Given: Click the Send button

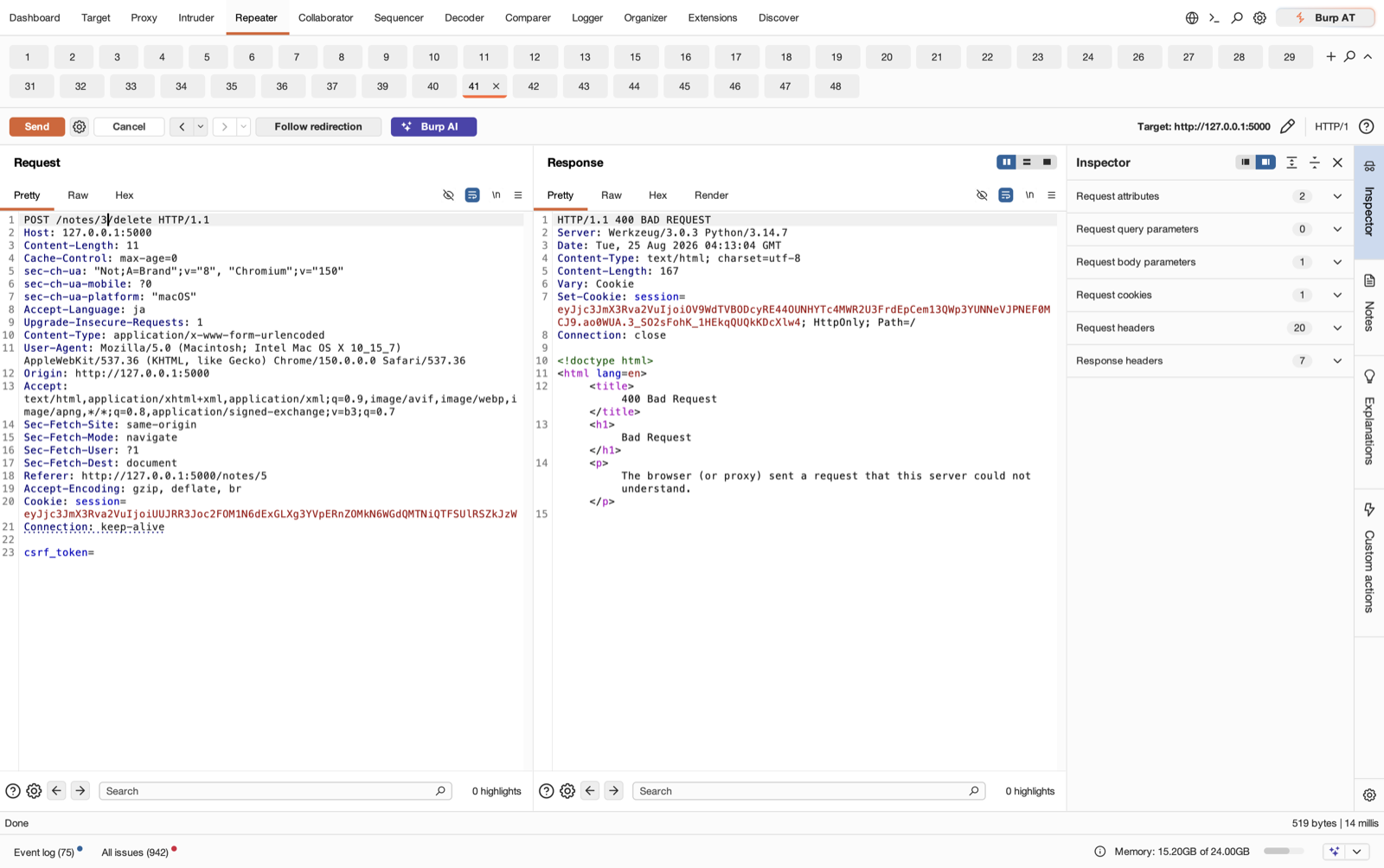Looking at the screenshot, I should click(37, 127).
